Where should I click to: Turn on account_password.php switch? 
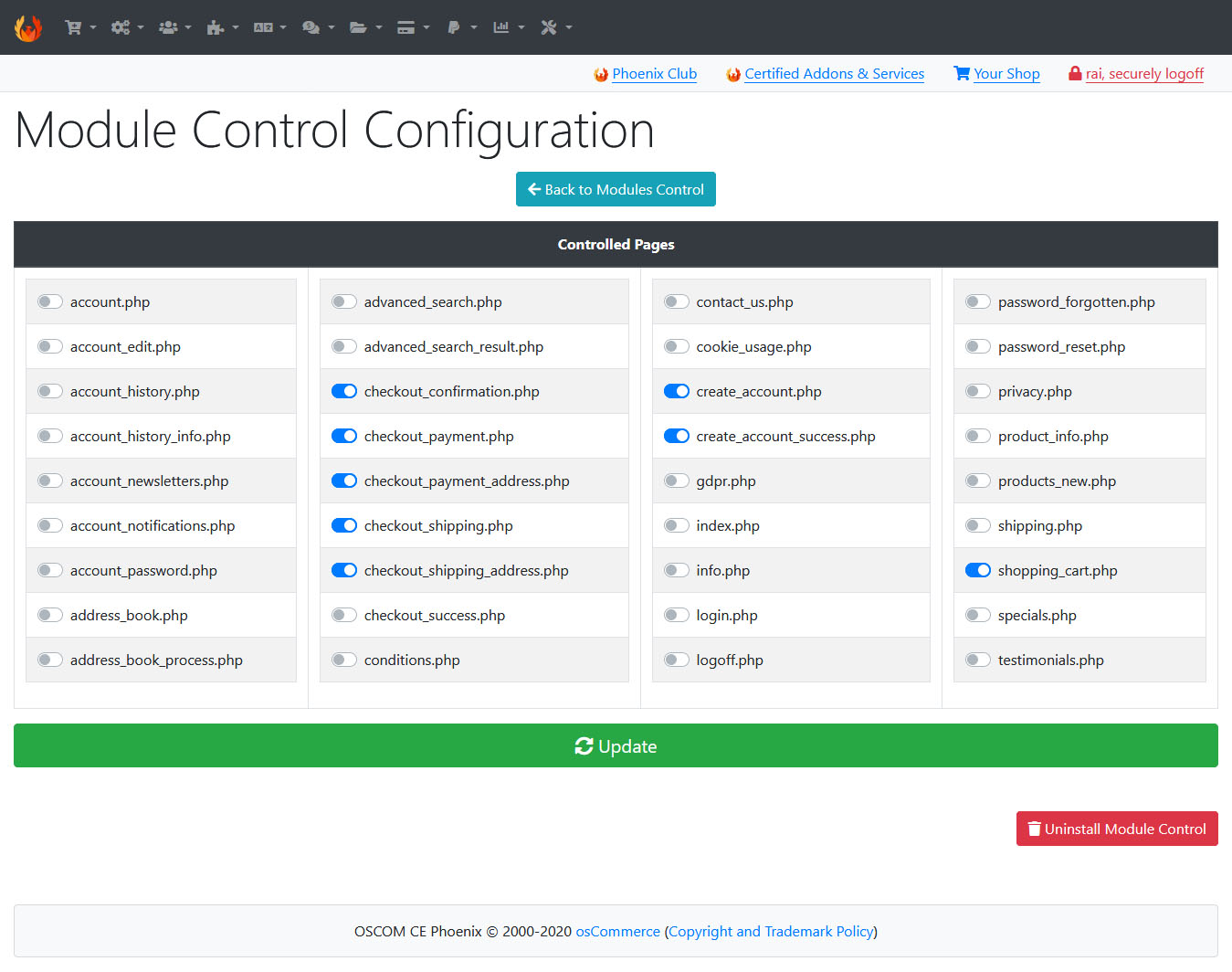(x=50, y=570)
